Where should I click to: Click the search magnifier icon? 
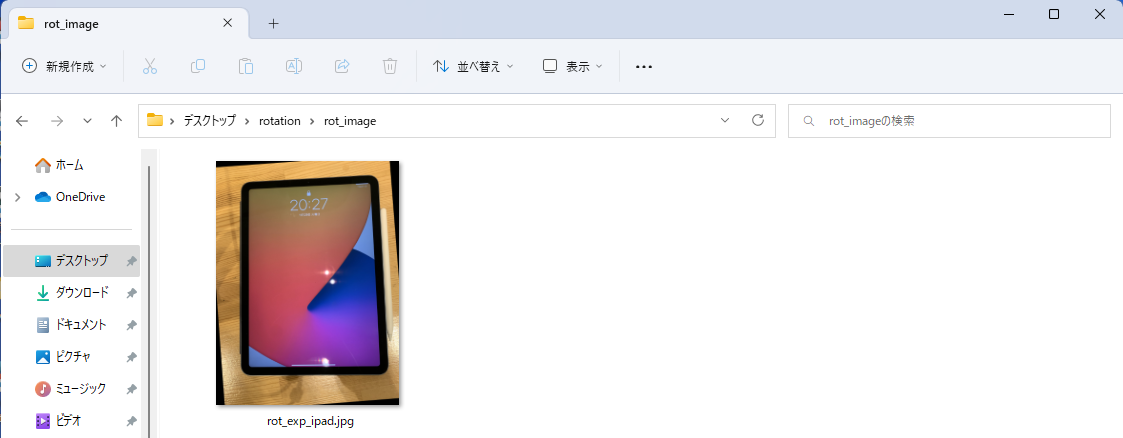tap(809, 121)
